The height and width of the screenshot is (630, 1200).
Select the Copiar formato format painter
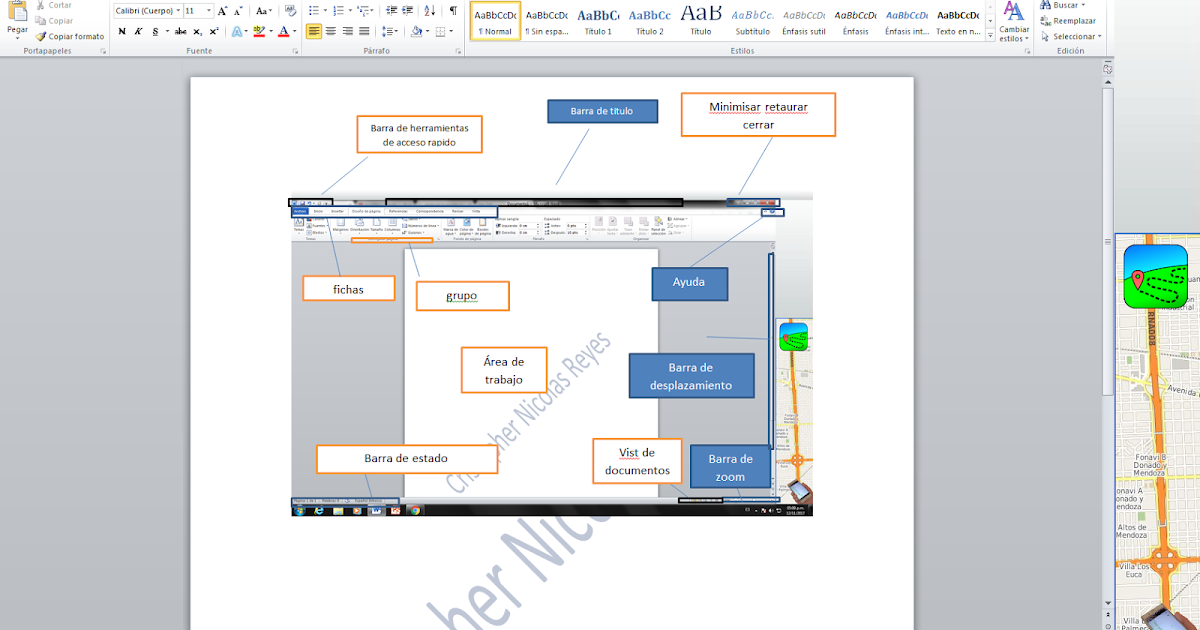(70, 36)
